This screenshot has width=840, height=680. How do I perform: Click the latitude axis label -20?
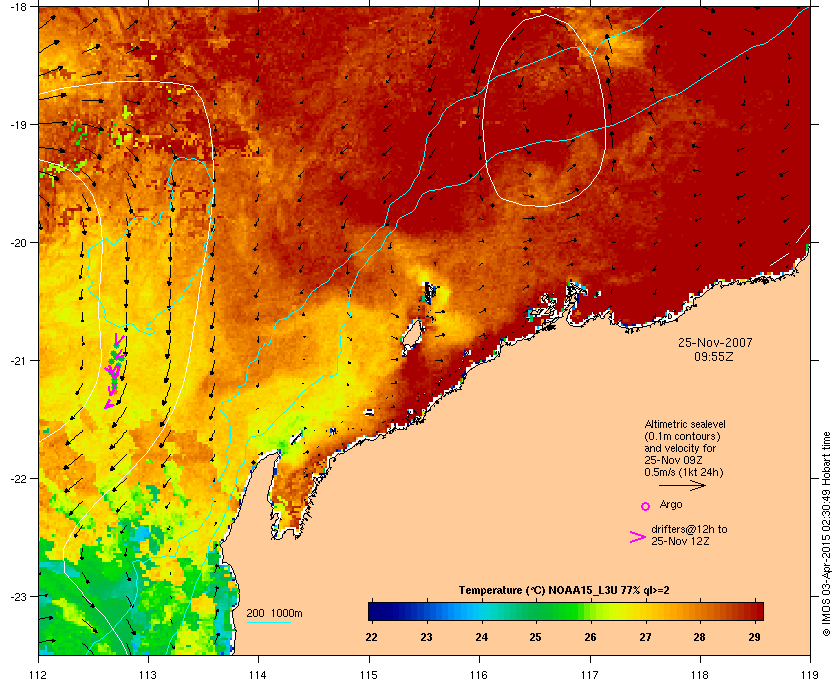[18, 242]
